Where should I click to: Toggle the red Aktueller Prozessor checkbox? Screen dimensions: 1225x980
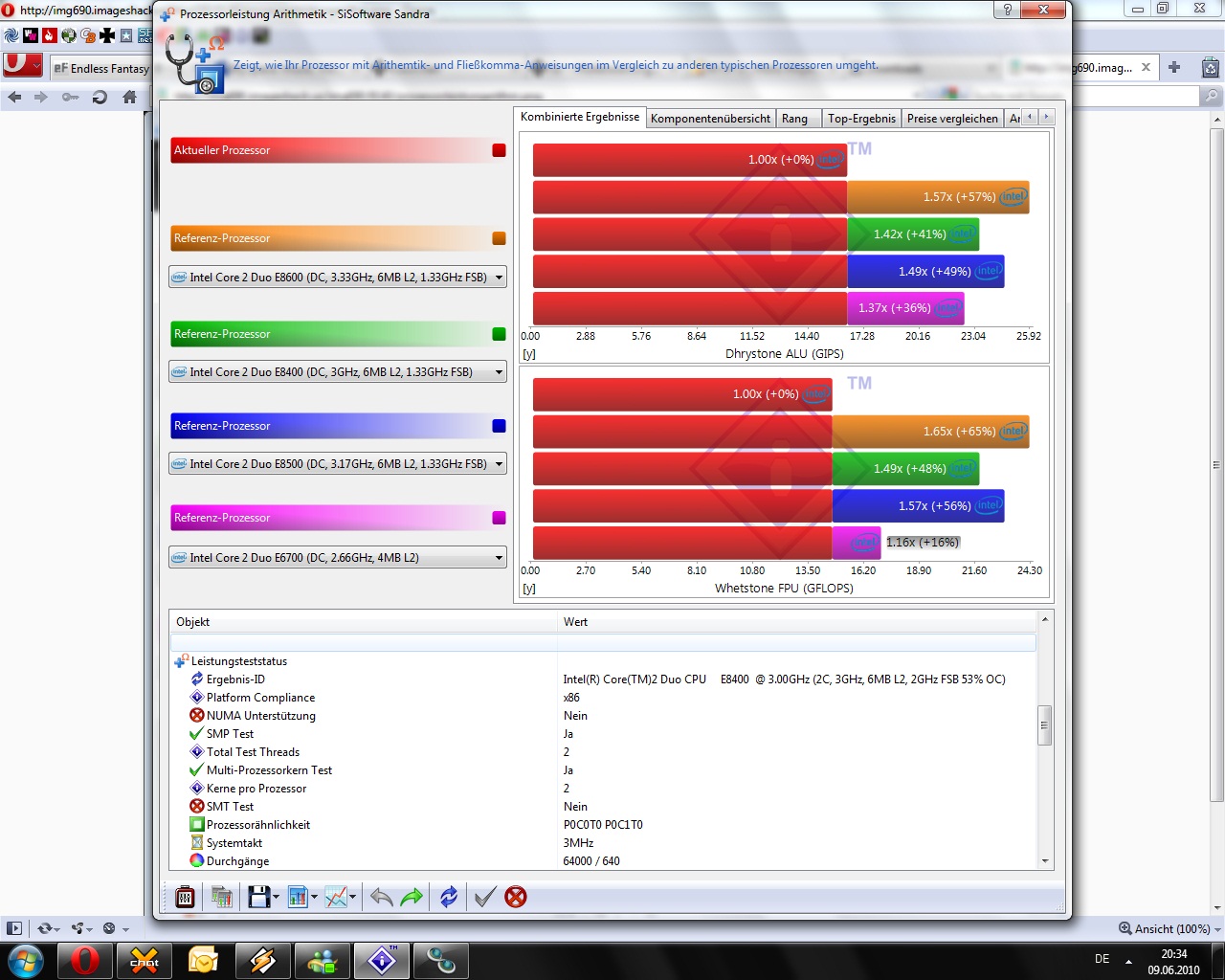499,150
